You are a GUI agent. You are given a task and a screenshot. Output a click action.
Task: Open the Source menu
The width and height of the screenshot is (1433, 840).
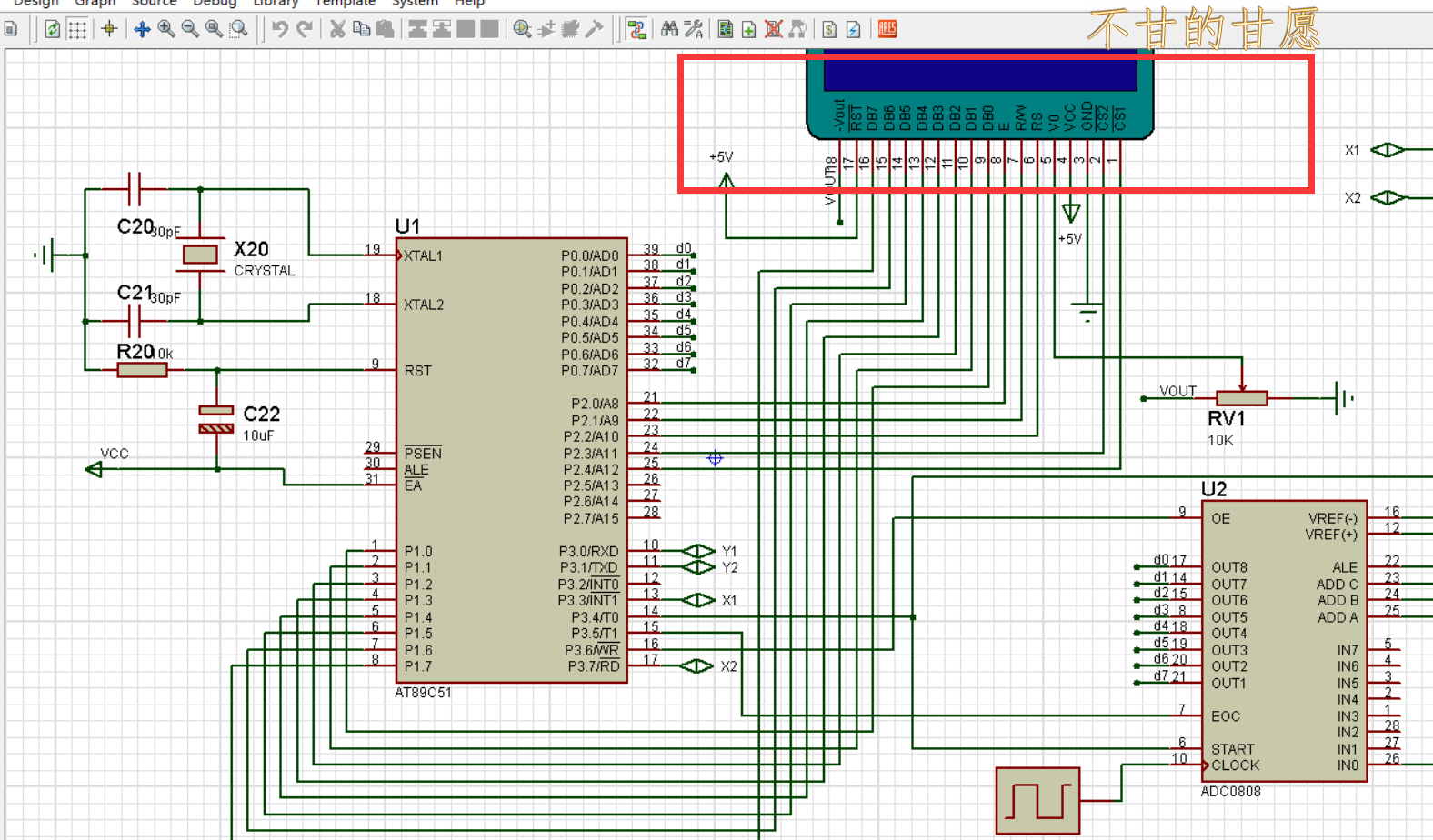tap(155, 3)
